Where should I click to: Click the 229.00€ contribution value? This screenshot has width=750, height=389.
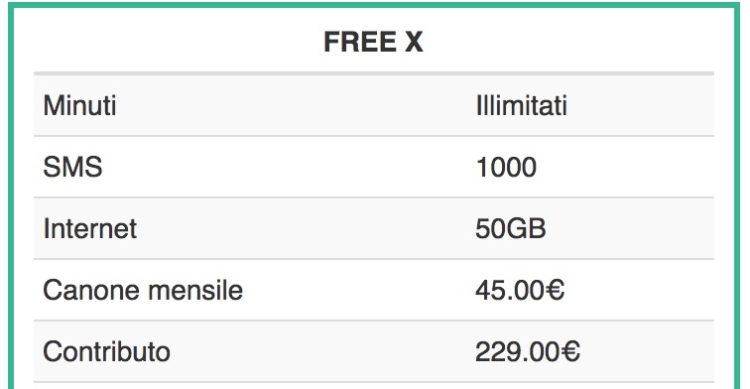[x=528, y=352]
